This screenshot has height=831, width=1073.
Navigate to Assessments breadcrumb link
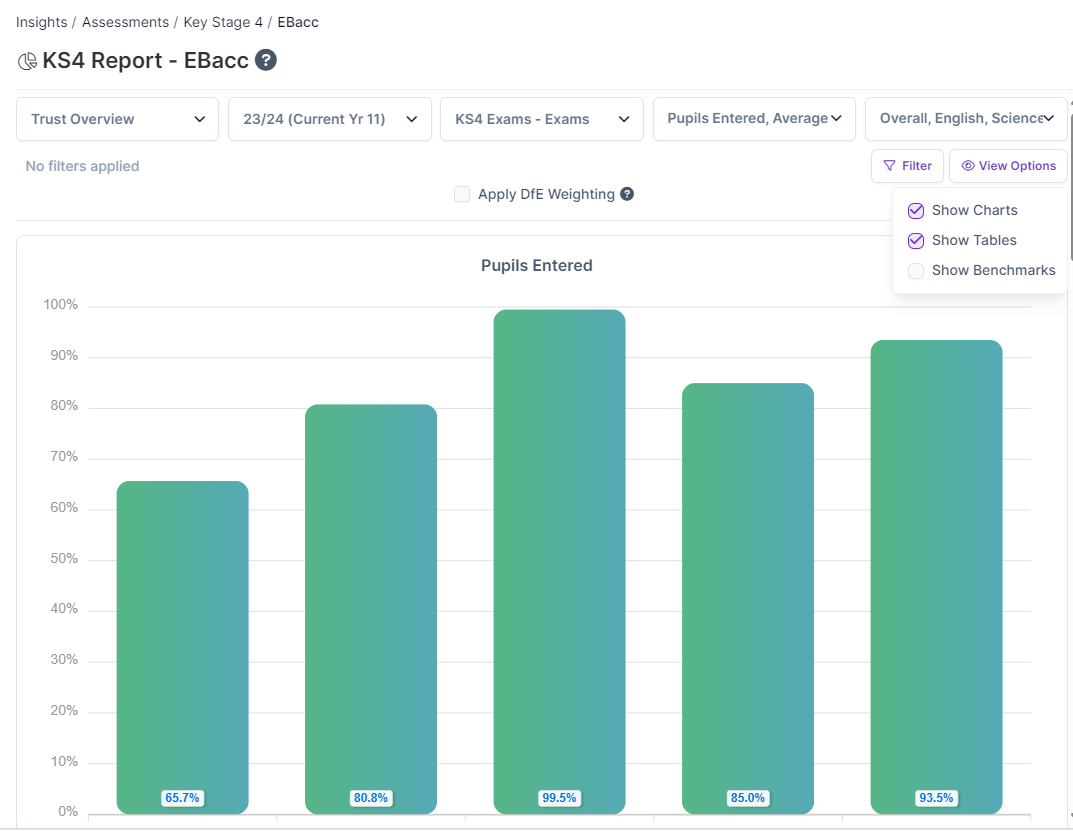click(126, 22)
